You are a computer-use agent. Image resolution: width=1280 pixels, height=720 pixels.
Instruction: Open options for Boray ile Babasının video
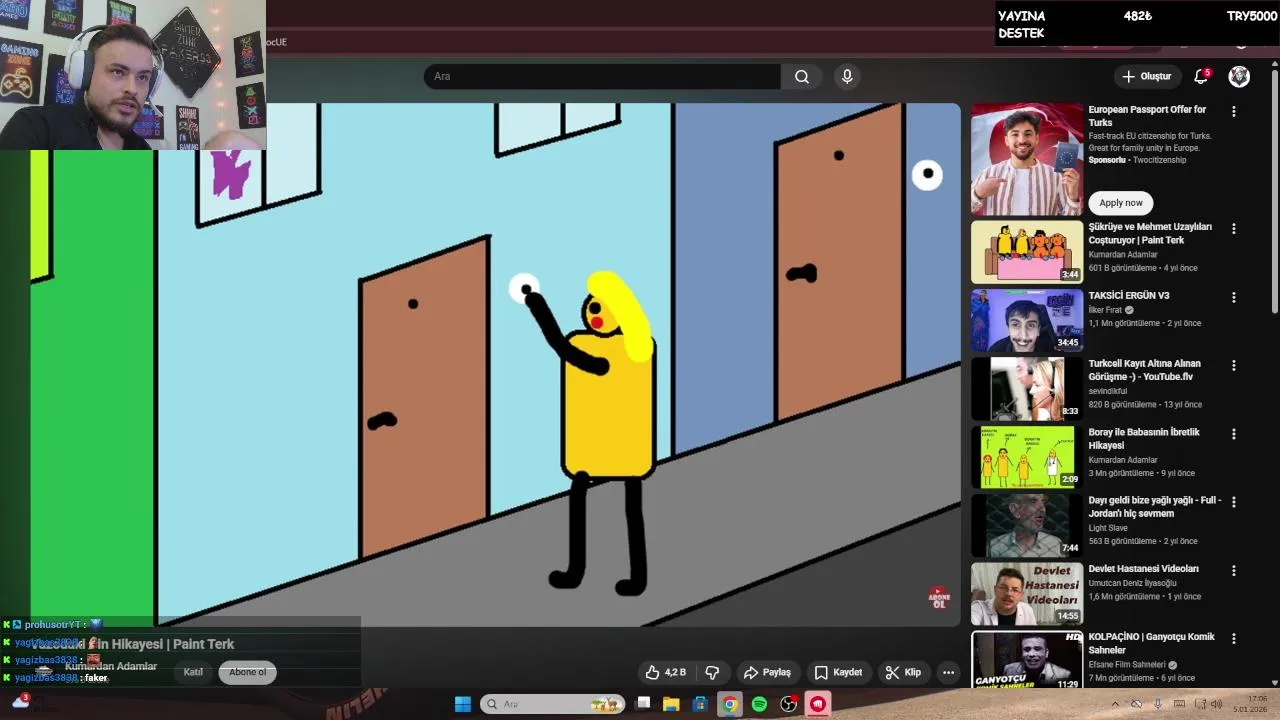[1233, 433]
